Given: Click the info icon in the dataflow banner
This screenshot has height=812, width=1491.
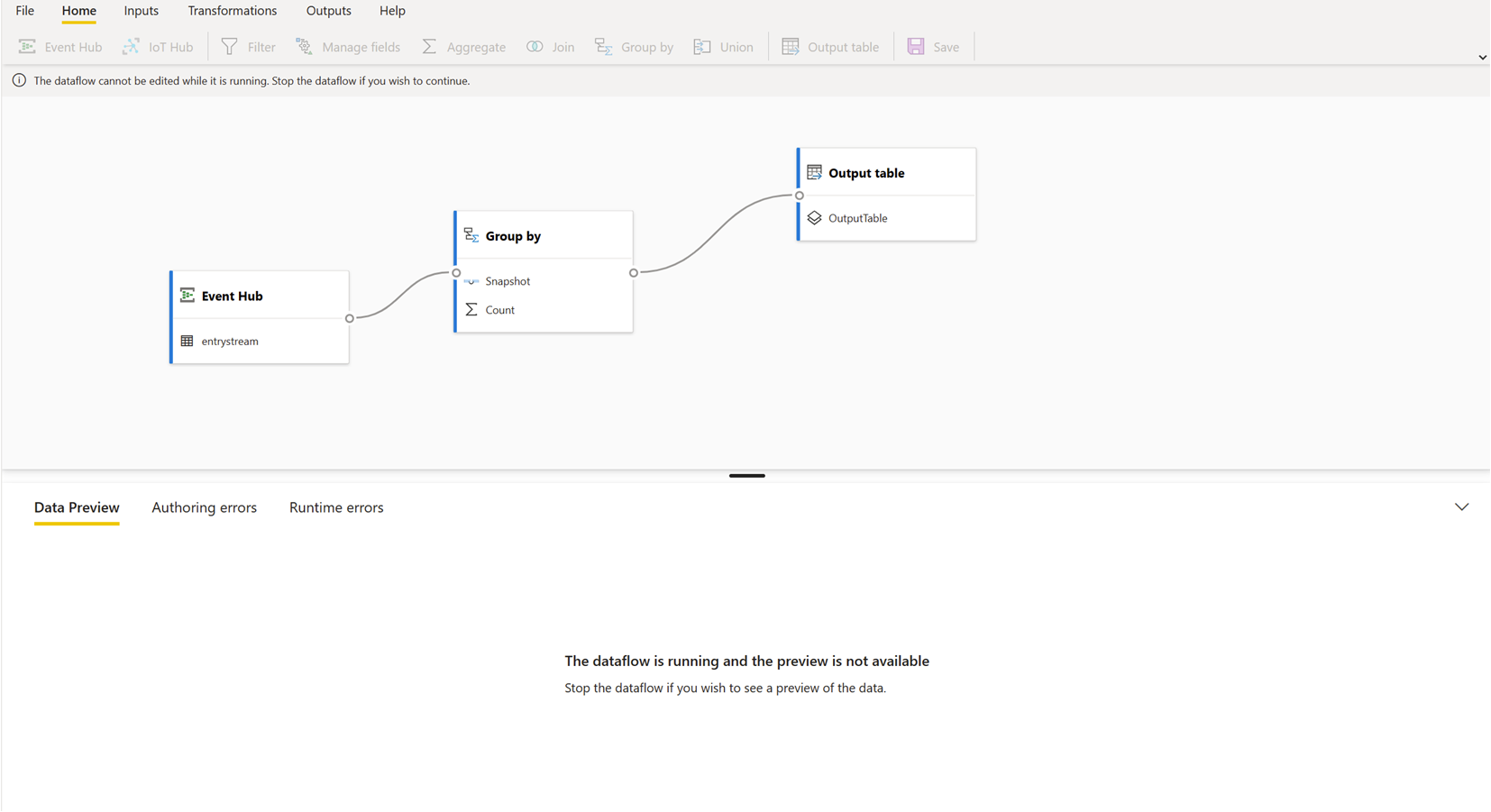Looking at the screenshot, I should (x=18, y=80).
